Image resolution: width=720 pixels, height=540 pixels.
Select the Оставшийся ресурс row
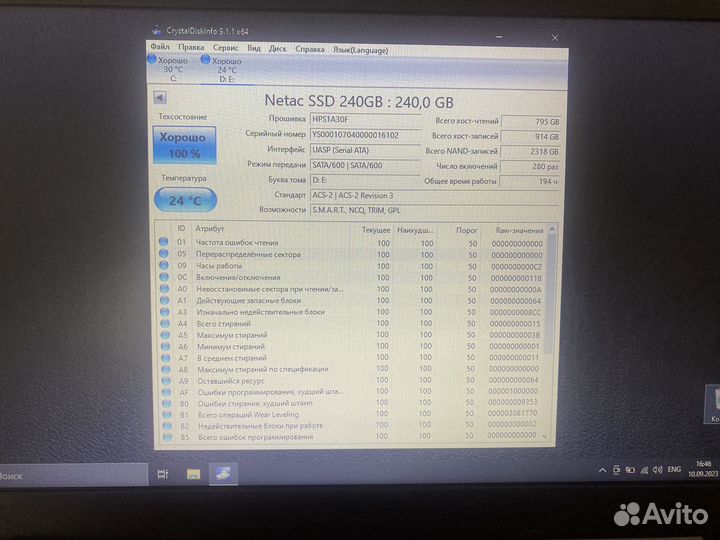pos(353,380)
